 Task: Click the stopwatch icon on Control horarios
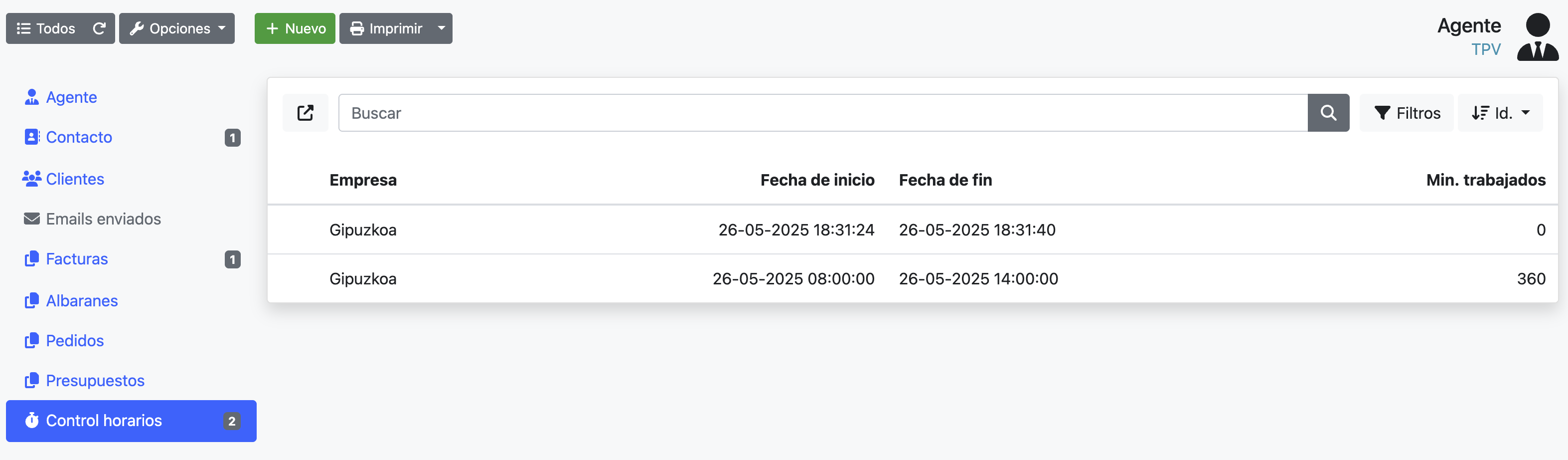pos(32,421)
